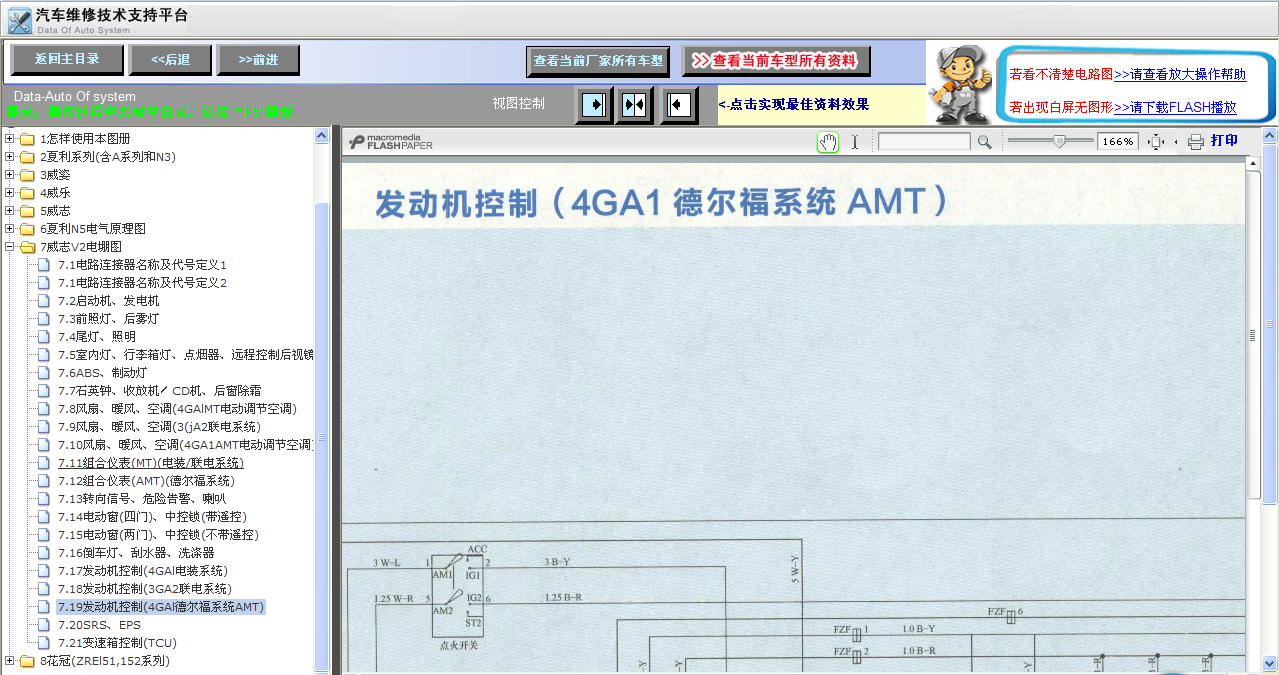Open 7.15电动窗(两门) entry
The height and width of the screenshot is (675, 1279).
pos(157,535)
